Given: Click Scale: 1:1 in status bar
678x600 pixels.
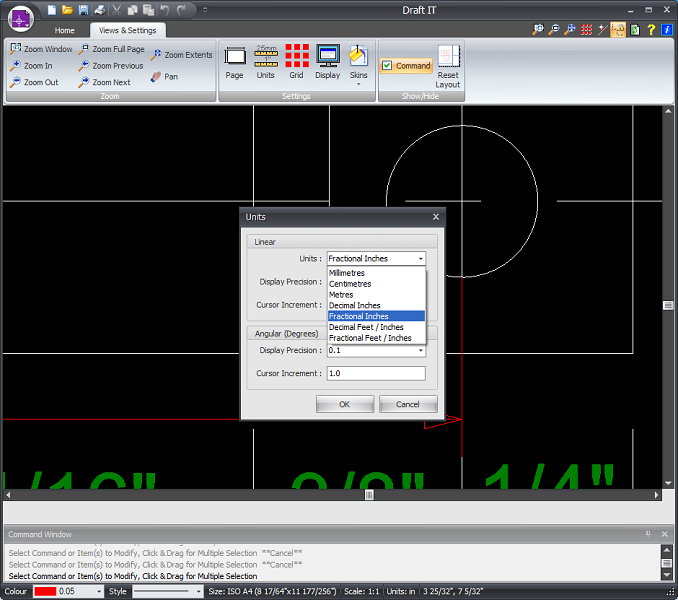Looking at the screenshot, I should tap(361, 591).
